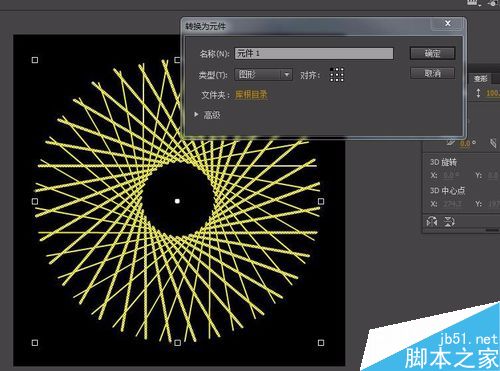Click the middle-left selection handle on stage
Image resolution: width=500 pixels, height=371 pixels.
point(35,201)
